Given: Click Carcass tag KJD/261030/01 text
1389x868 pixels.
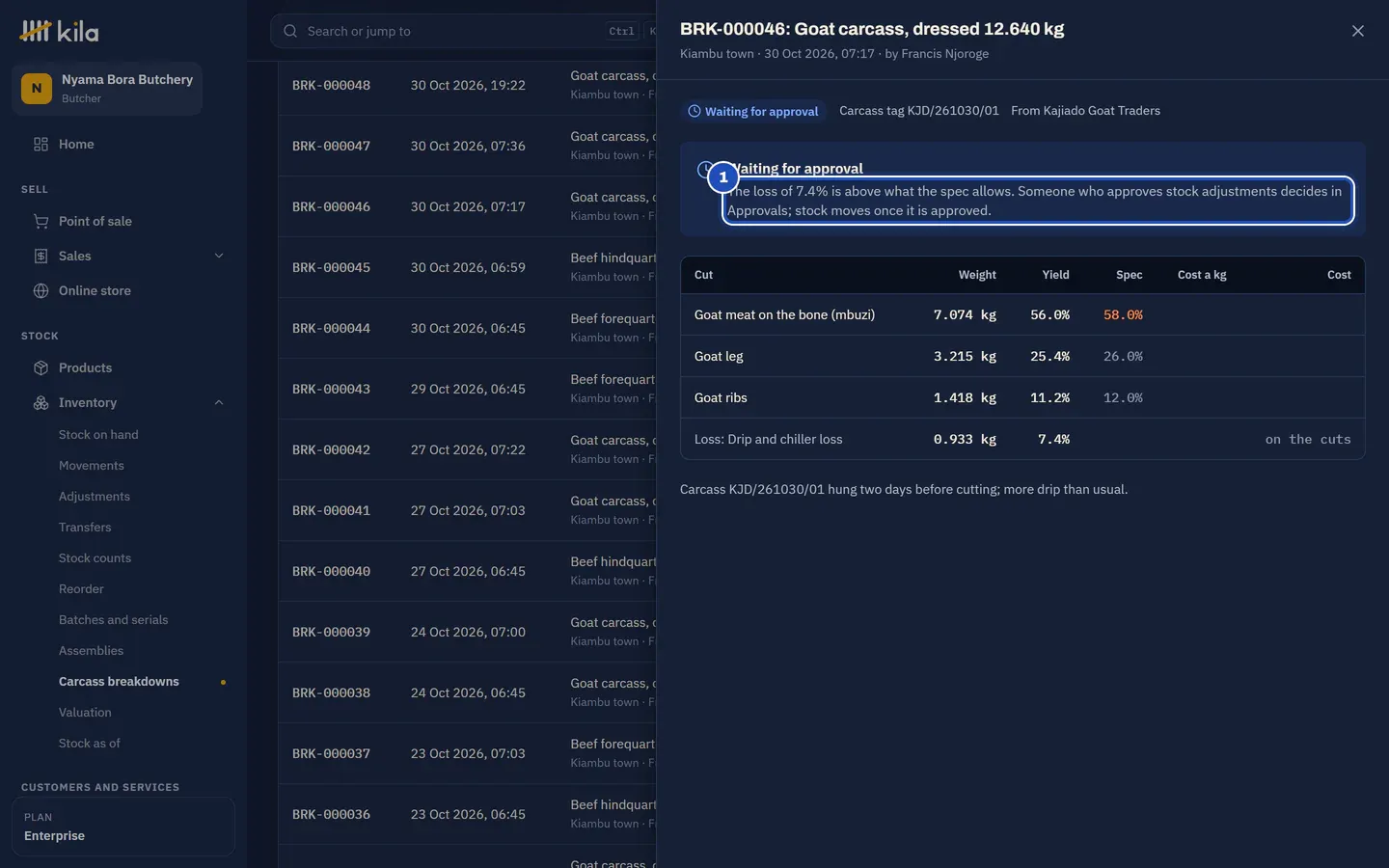Looking at the screenshot, I should [919, 111].
